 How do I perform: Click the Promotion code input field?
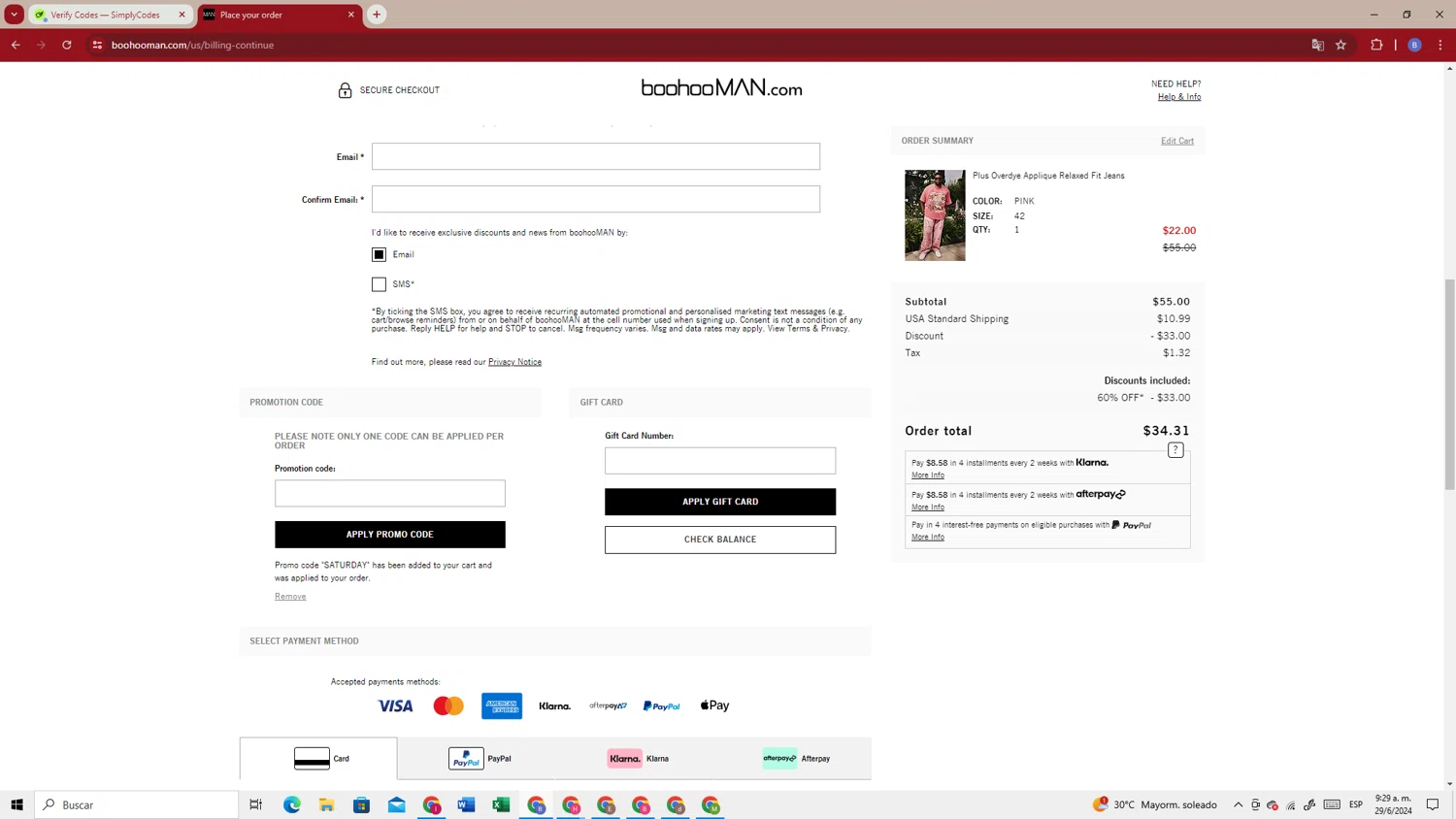390,493
